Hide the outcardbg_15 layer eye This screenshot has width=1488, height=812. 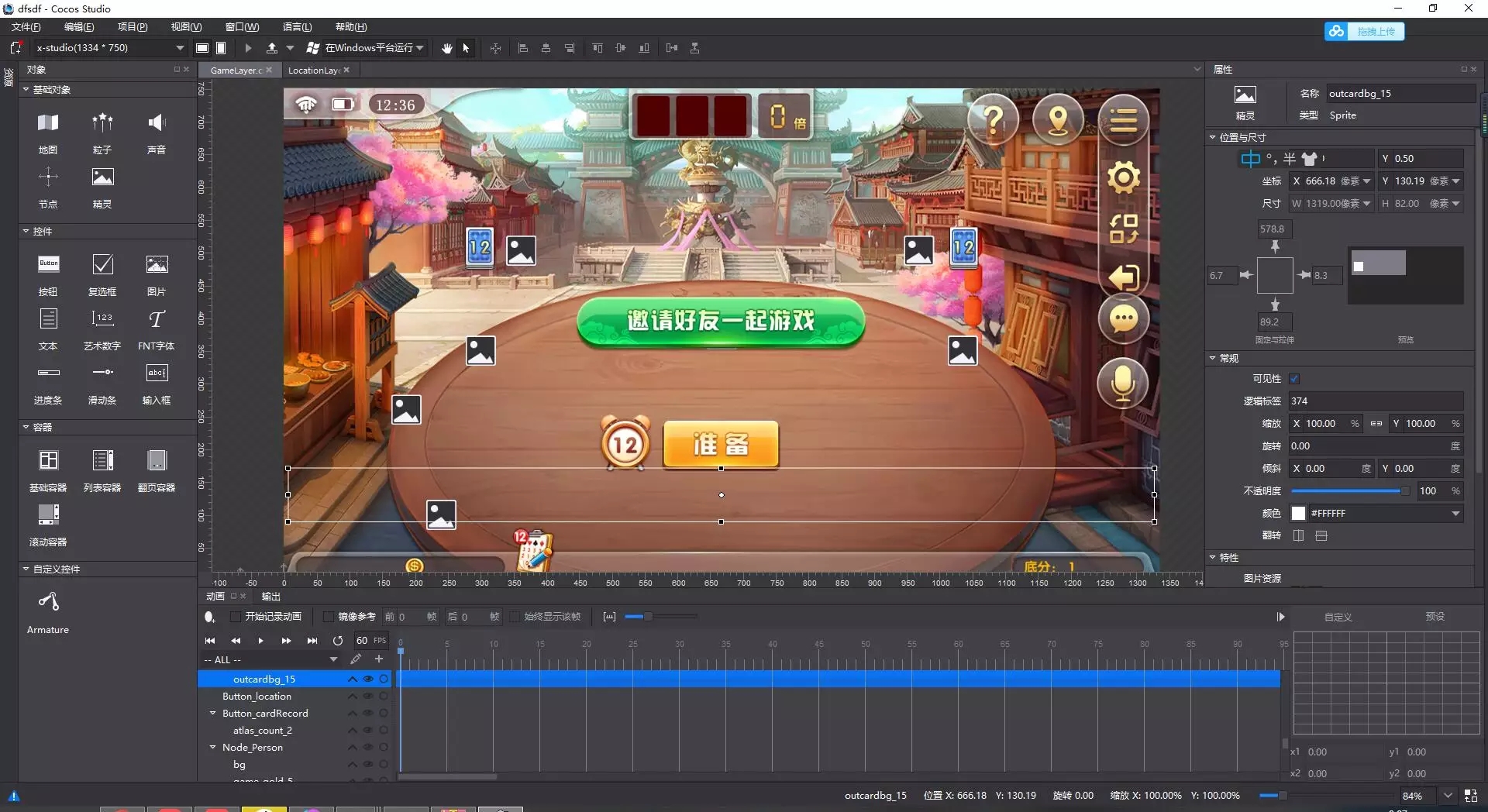click(x=368, y=679)
